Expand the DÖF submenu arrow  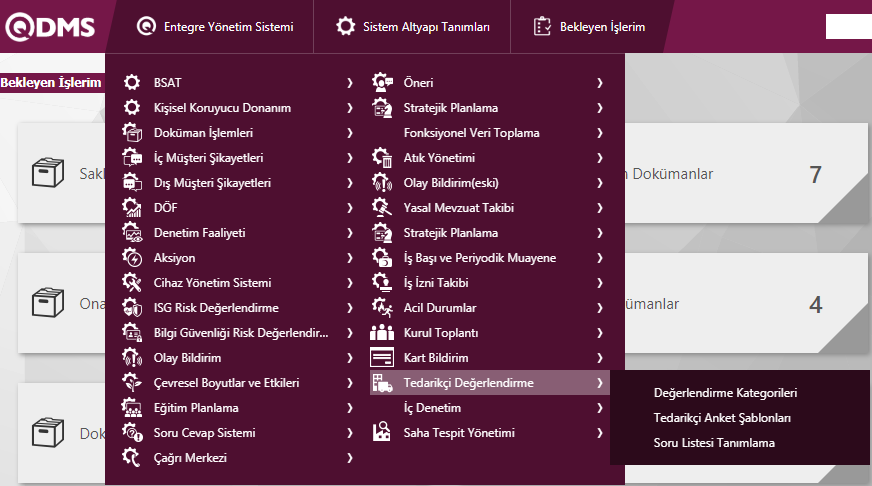pos(349,208)
